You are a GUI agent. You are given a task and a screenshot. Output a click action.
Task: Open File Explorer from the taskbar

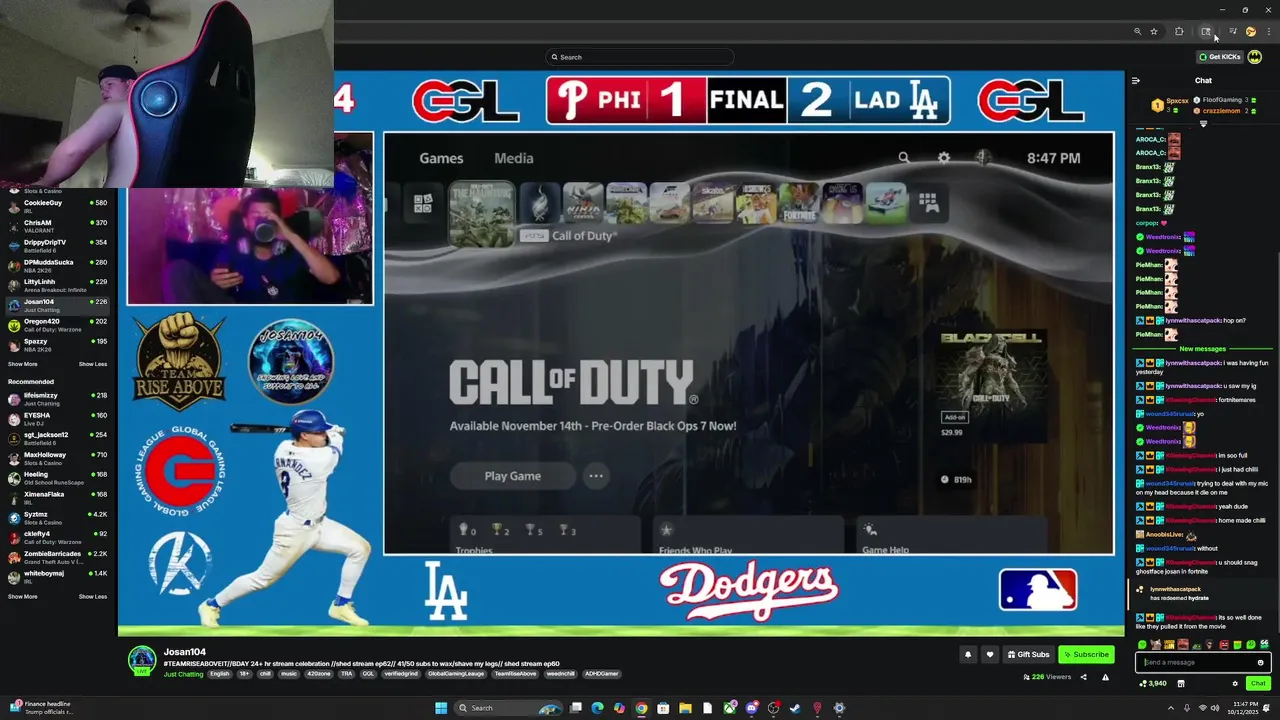tap(685, 708)
